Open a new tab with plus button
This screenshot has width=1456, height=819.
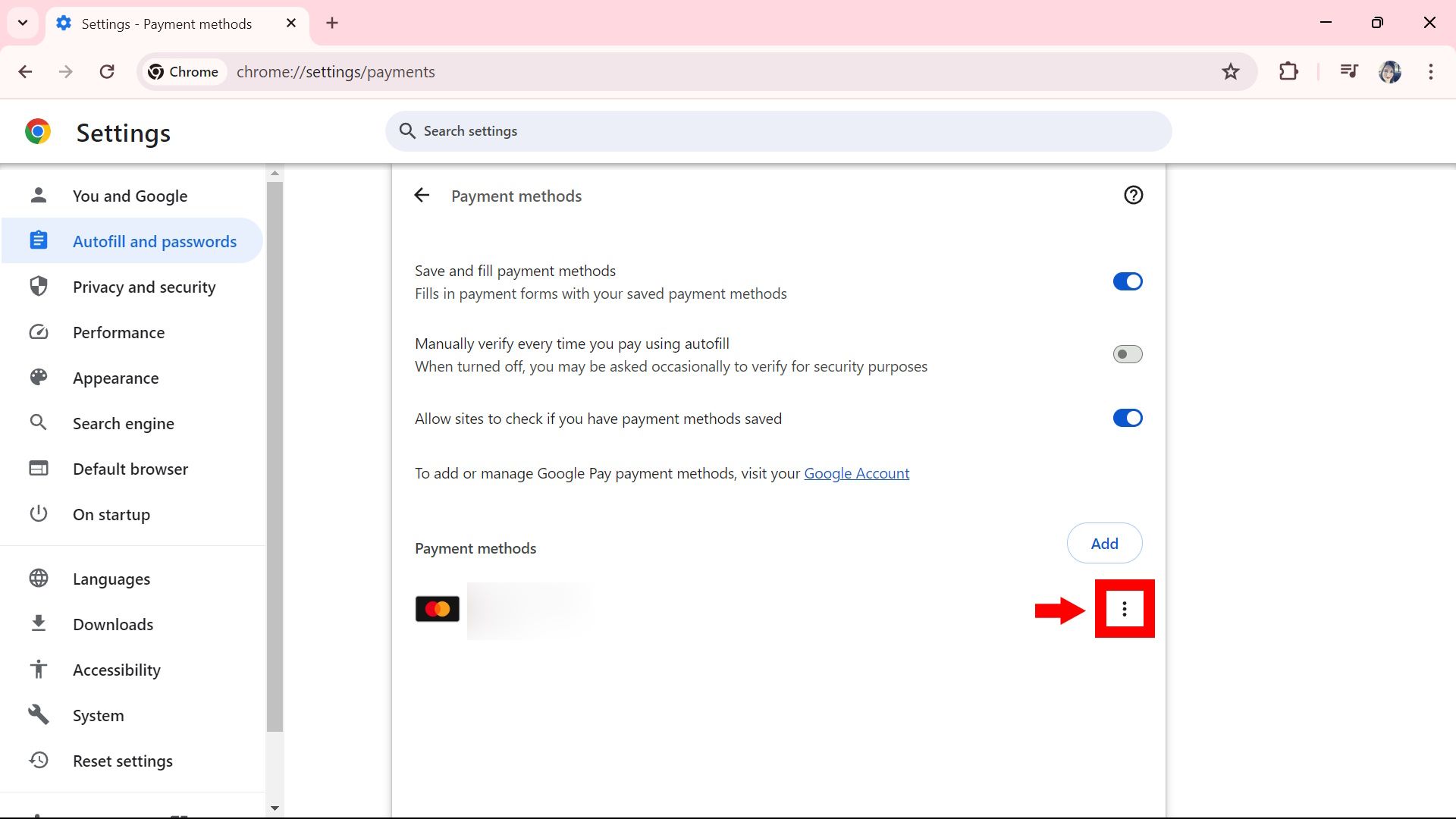click(x=332, y=24)
